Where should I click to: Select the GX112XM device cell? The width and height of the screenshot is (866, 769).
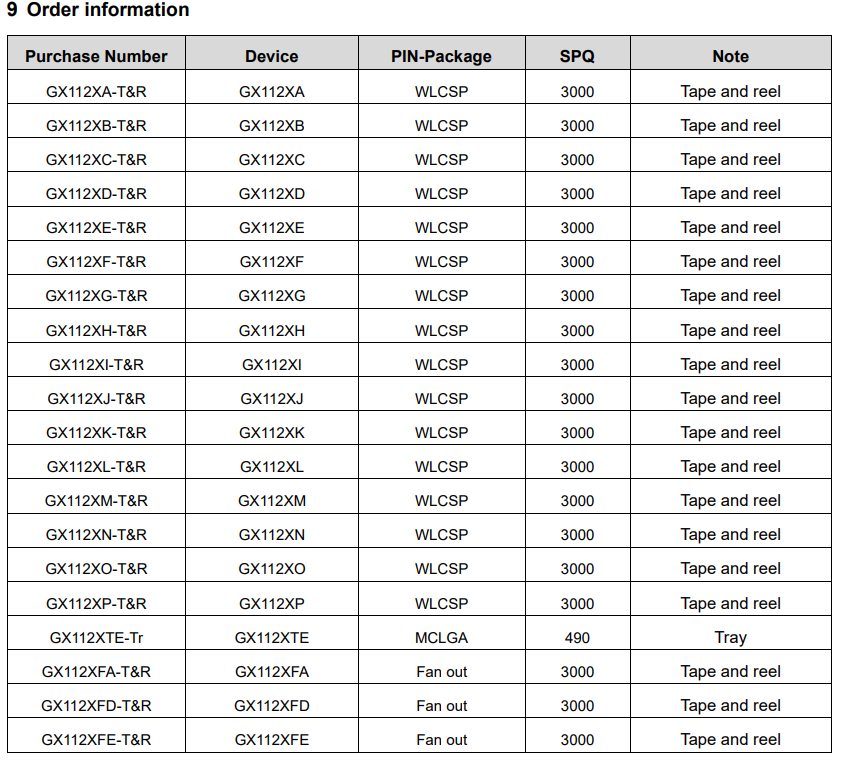[x=272, y=501]
